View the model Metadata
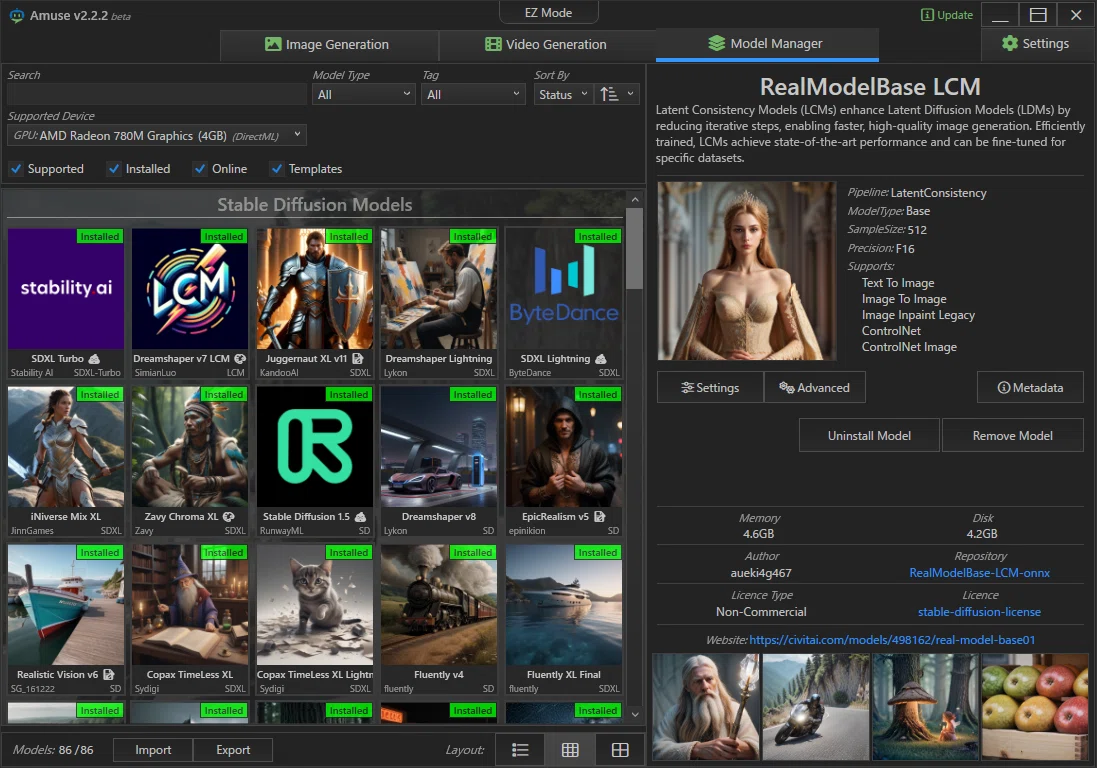Viewport: 1097px width, 768px height. [x=1030, y=387]
